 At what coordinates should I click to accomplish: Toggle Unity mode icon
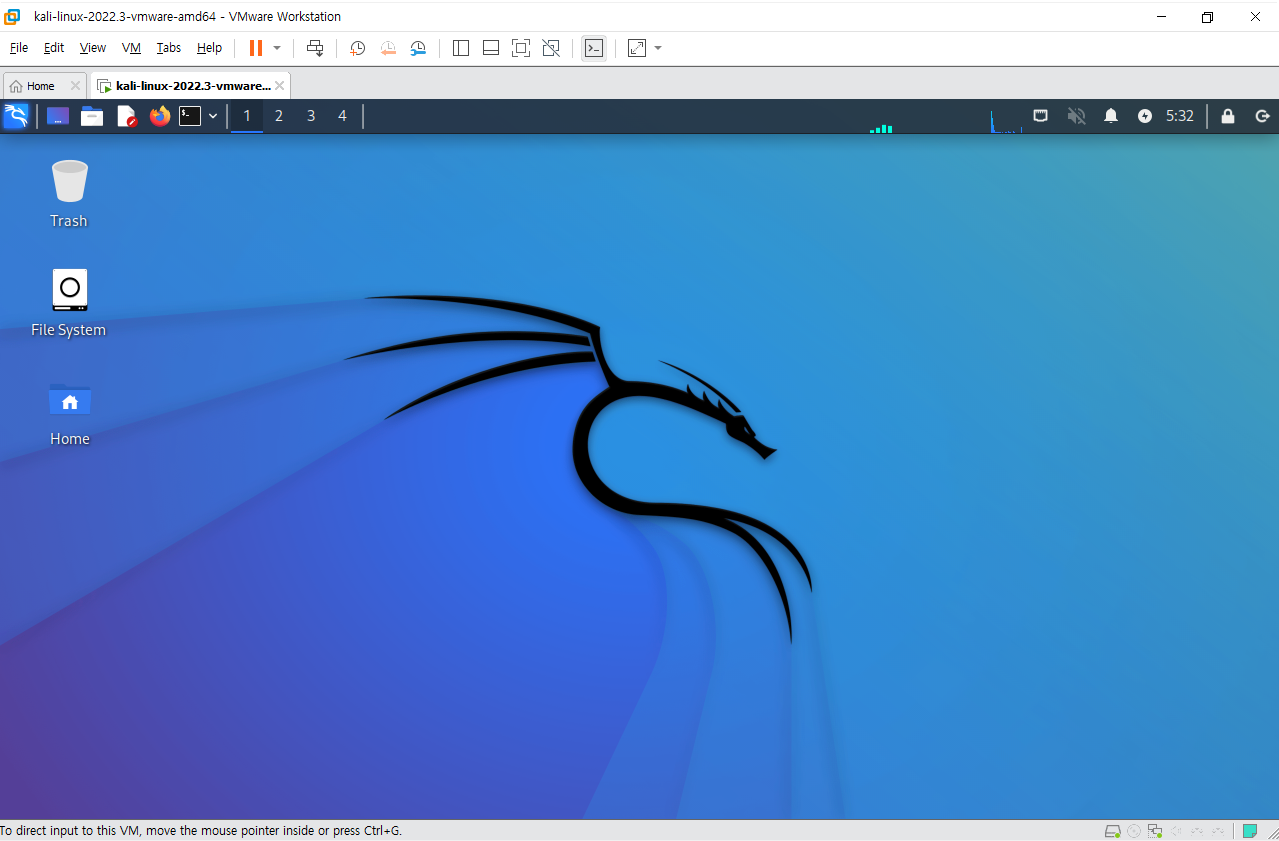(x=551, y=48)
